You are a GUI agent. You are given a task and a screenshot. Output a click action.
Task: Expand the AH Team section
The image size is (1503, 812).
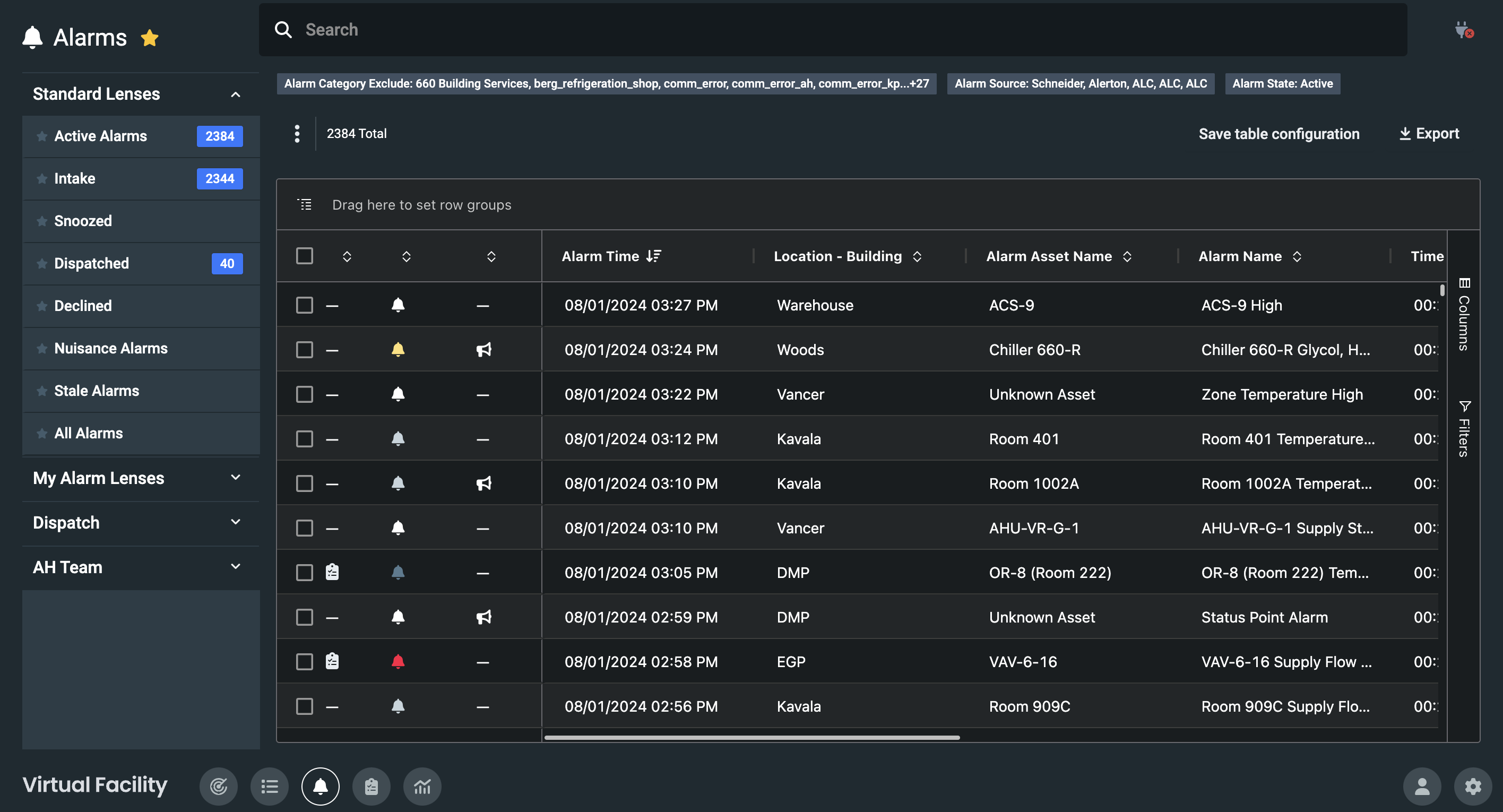[x=235, y=567]
